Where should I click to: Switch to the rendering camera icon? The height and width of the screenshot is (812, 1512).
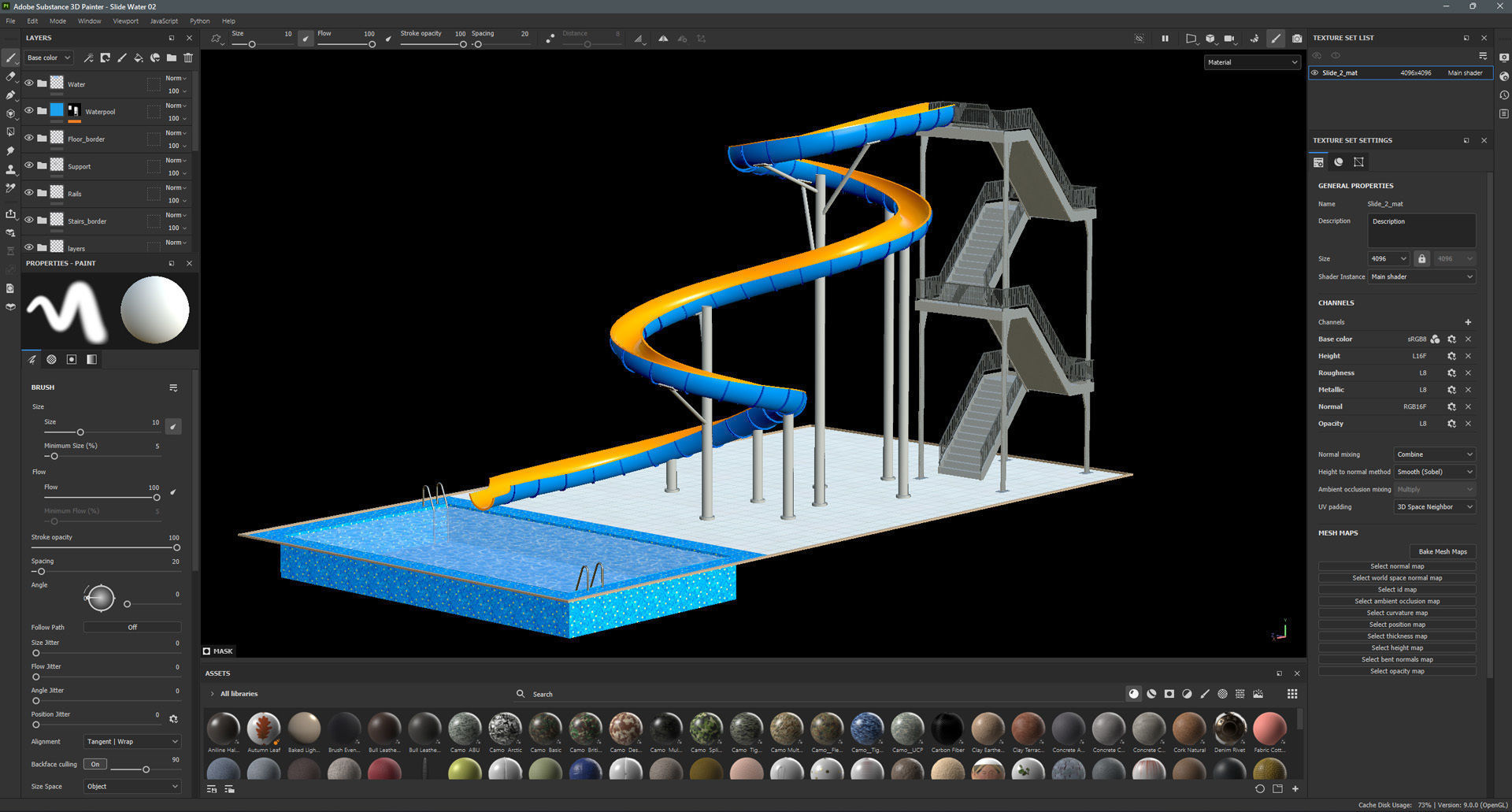tap(1297, 38)
